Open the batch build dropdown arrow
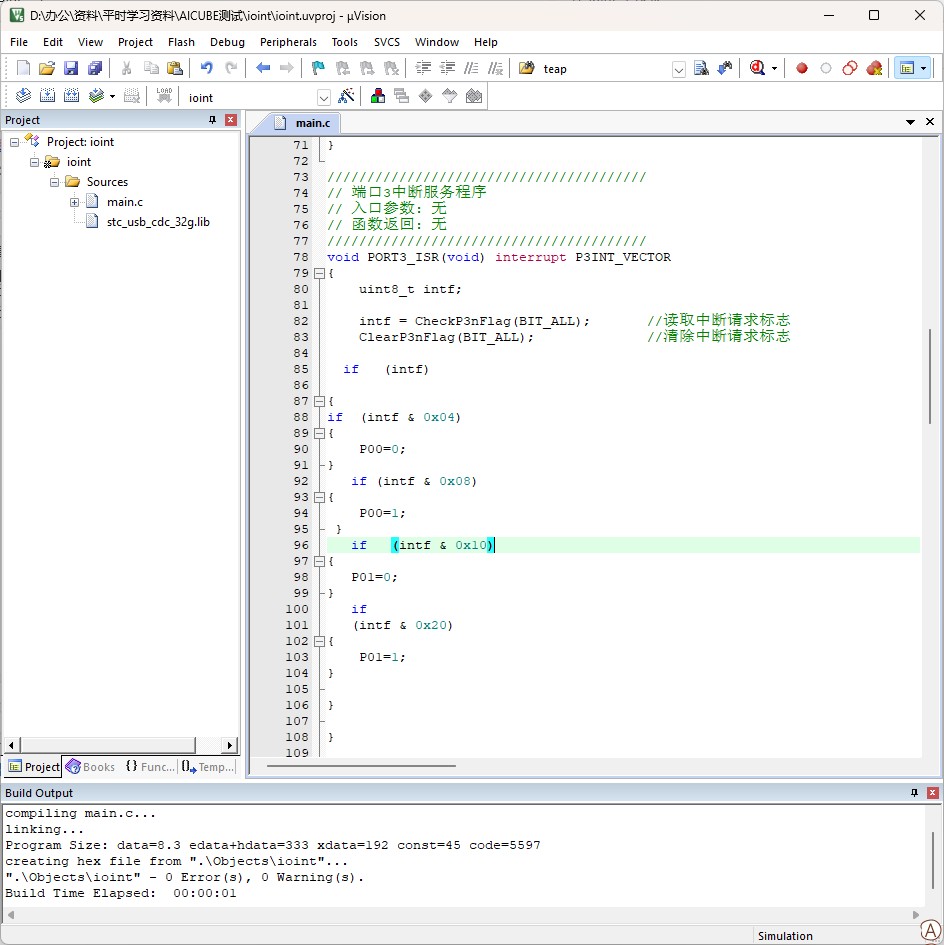 pyautogui.click(x=112, y=96)
